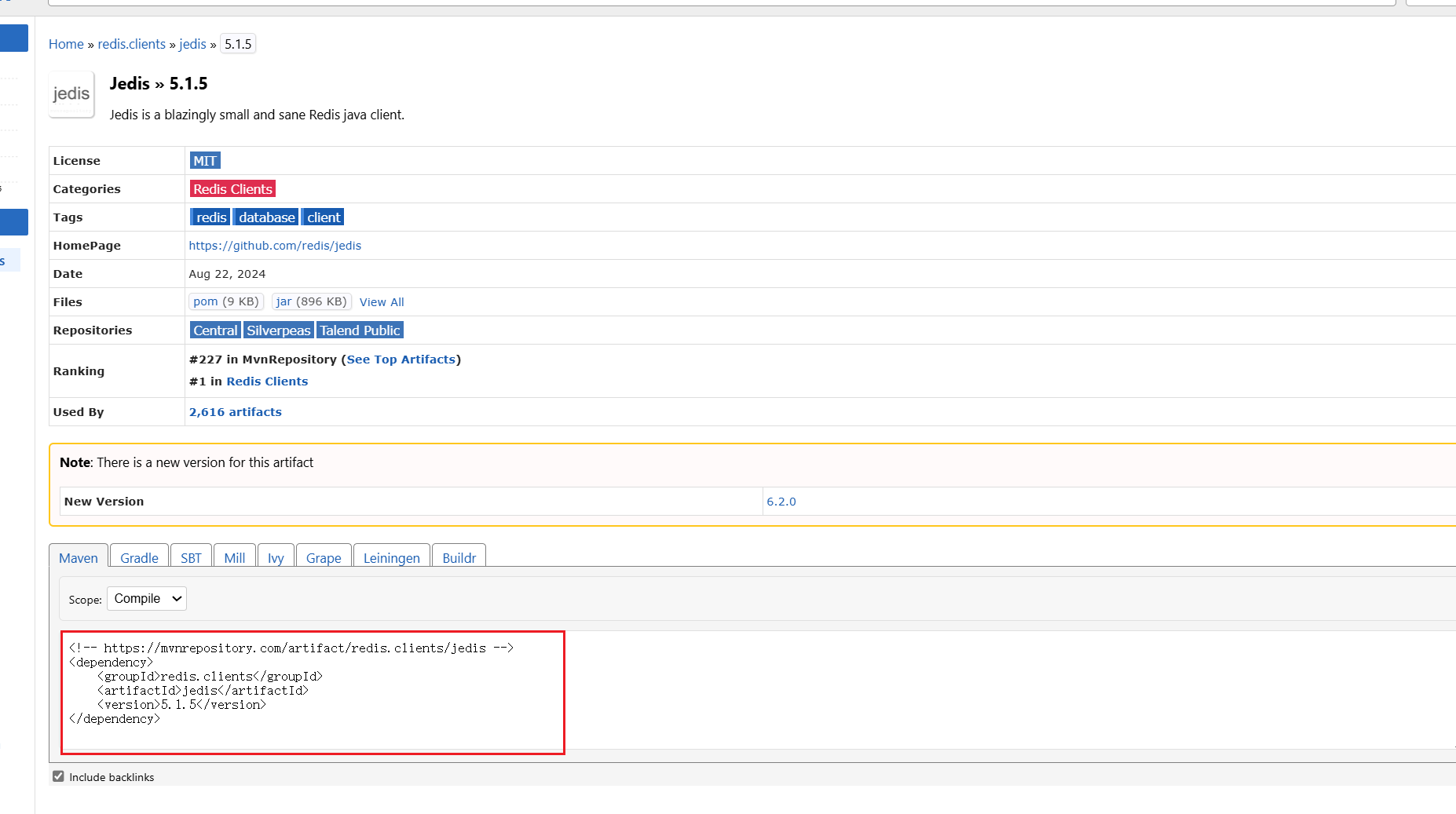Screen dimensions: 1456x814
Task: Click the Aug 22, 2024 date value
Action: pyautogui.click(x=227, y=274)
